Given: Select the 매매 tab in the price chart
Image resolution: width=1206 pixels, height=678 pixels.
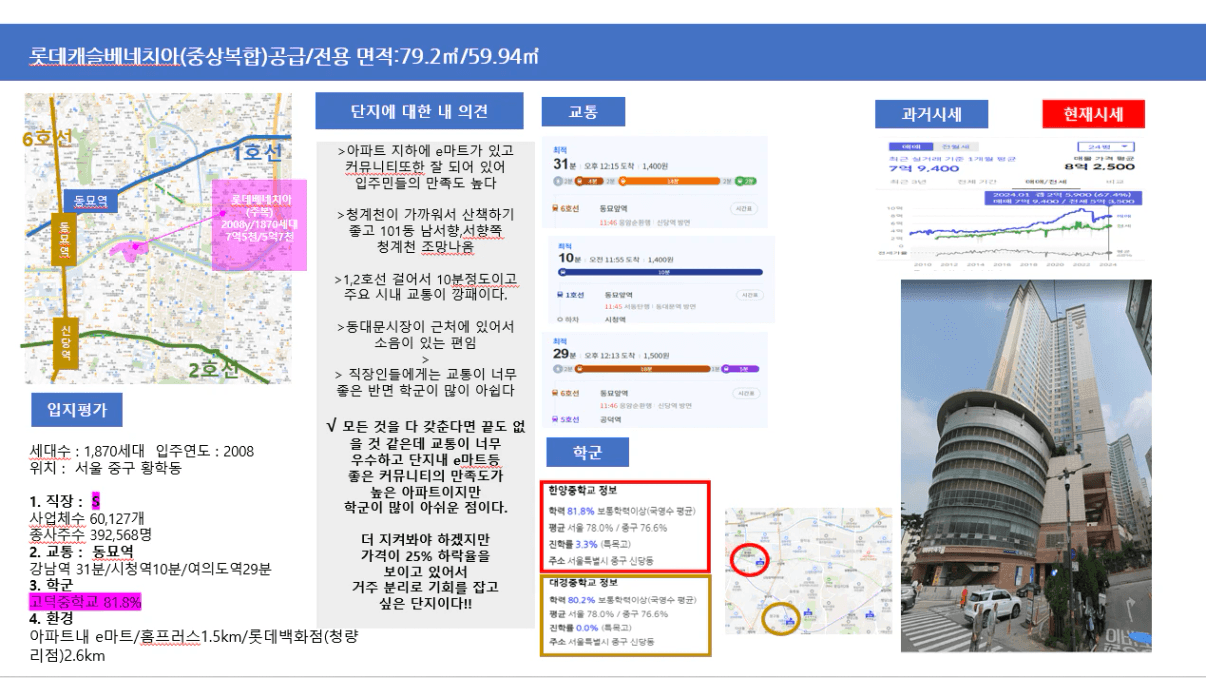Looking at the screenshot, I should tap(911, 147).
